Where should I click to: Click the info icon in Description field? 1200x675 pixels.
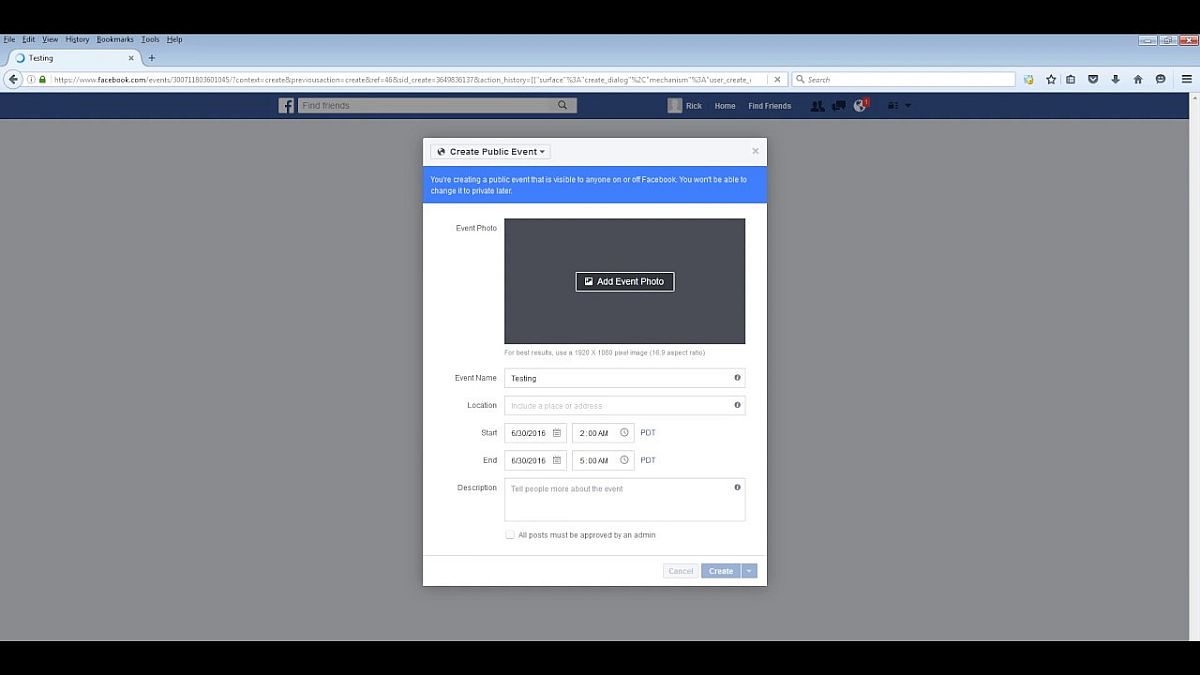(737, 488)
